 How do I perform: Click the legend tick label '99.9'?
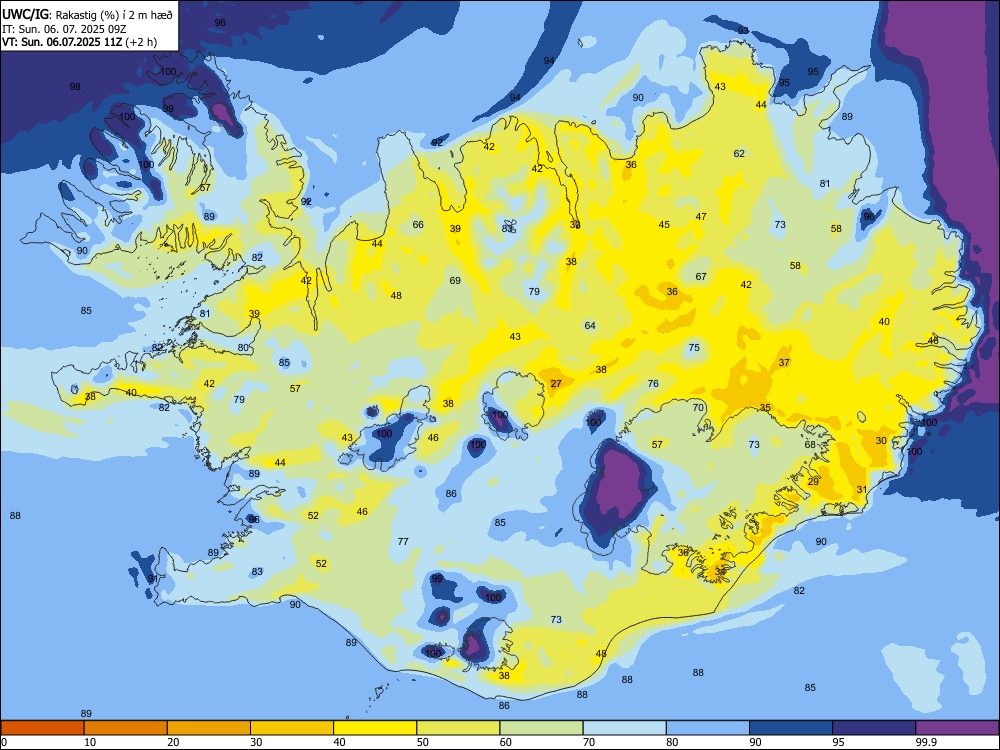926,742
